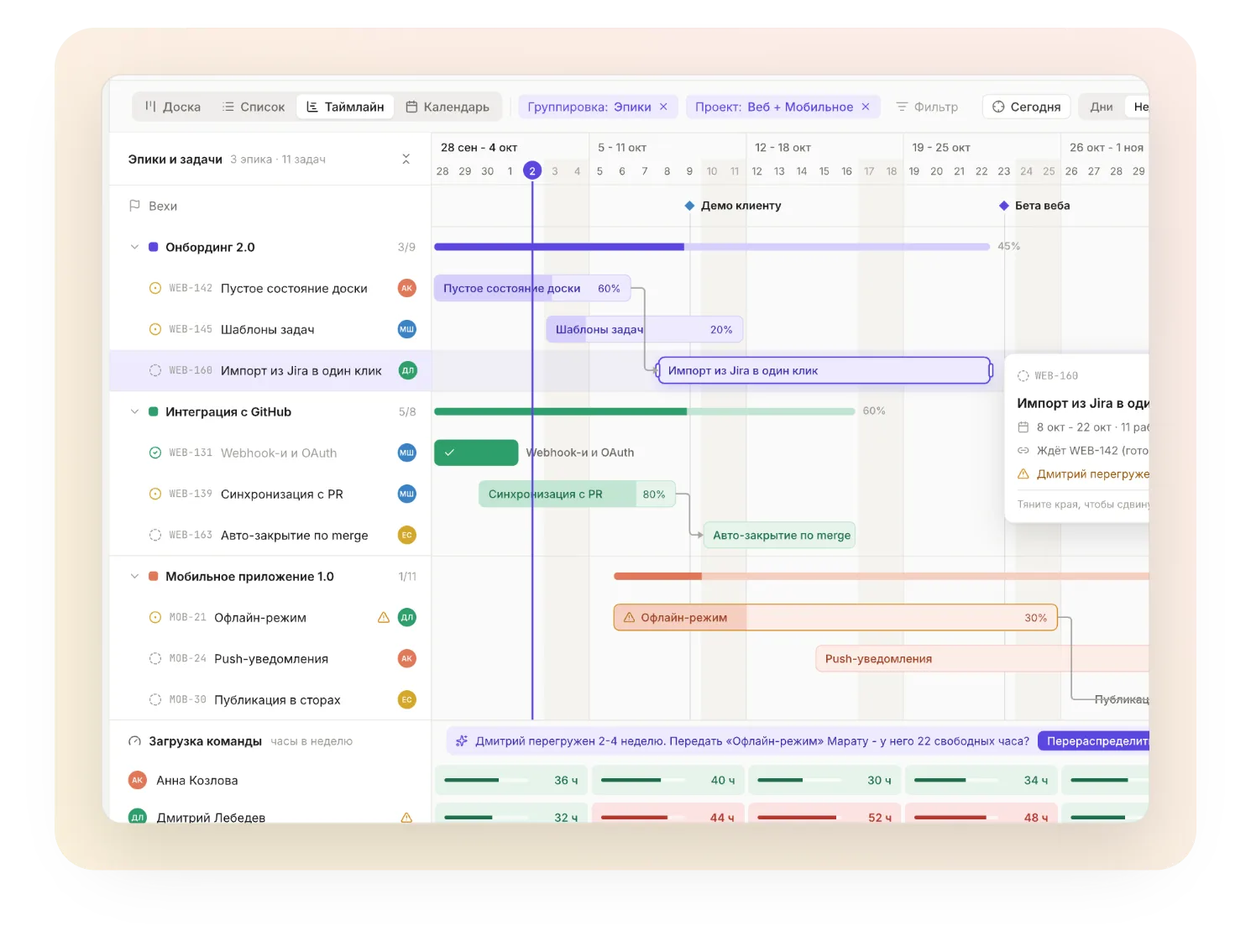Select the Демо клиенту milestone marker
Image resolution: width=1251 pixels, height=952 pixels.
pyautogui.click(x=689, y=206)
